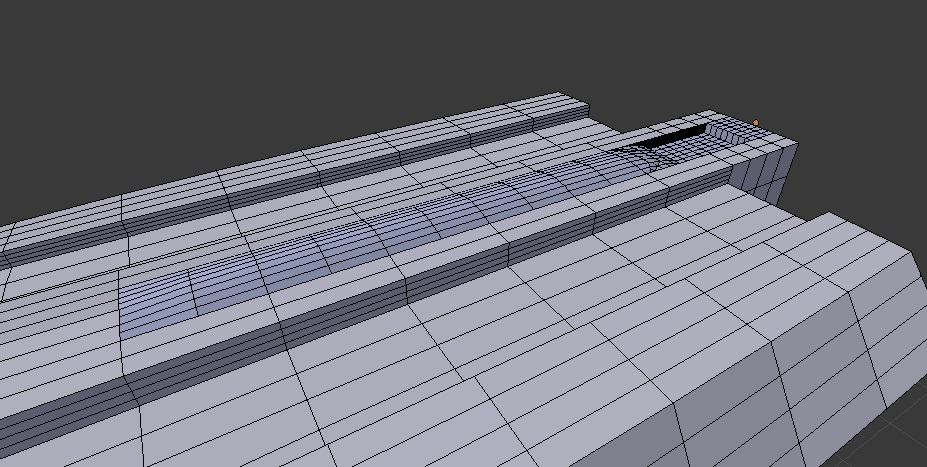927x467 pixels.
Task: Select the dense curved mesh beside the black hole
Action: tap(640, 153)
